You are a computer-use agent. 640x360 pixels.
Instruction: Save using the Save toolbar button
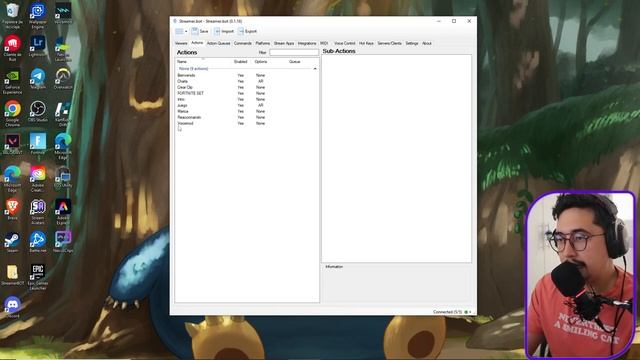200,31
